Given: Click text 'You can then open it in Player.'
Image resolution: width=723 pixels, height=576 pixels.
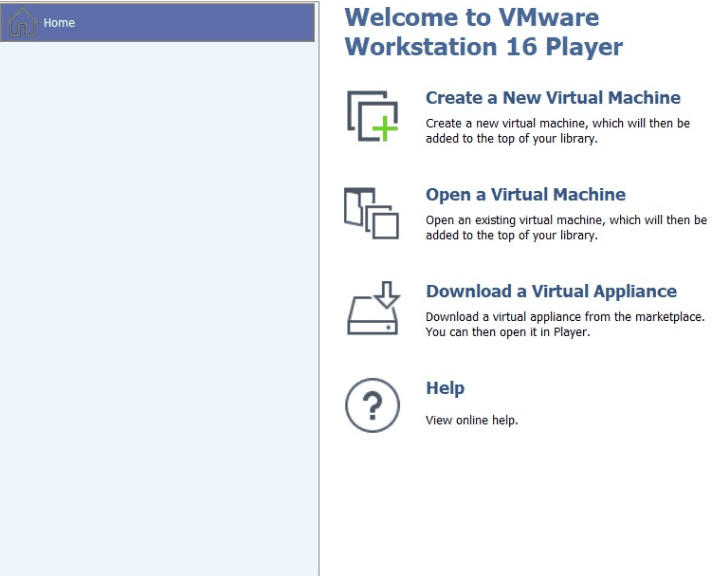Looking at the screenshot, I should pyautogui.click(x=508, y=332).
